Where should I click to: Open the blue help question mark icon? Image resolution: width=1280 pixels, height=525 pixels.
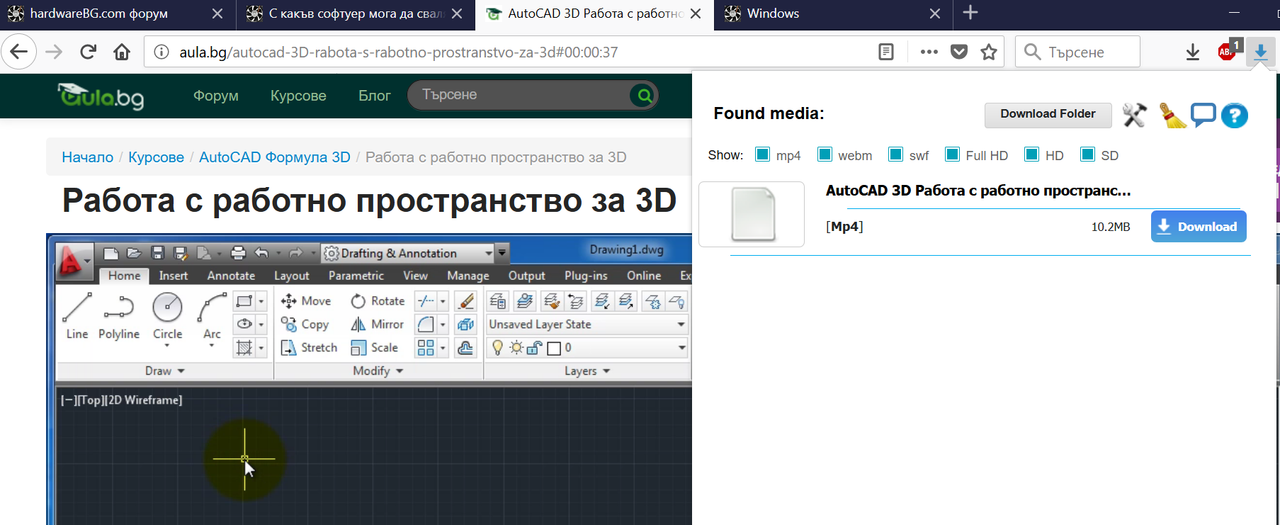coord(1235,115)
